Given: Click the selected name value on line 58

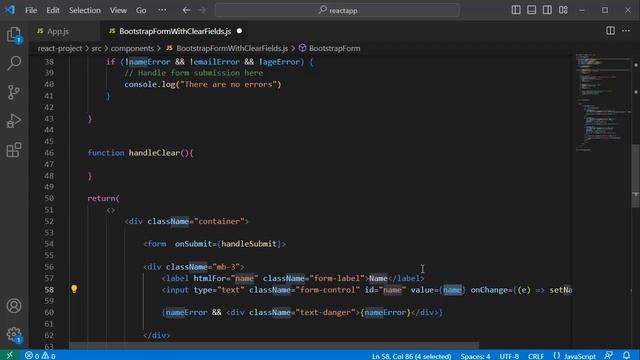Looking at the screenshot, I should click(452, 290).
